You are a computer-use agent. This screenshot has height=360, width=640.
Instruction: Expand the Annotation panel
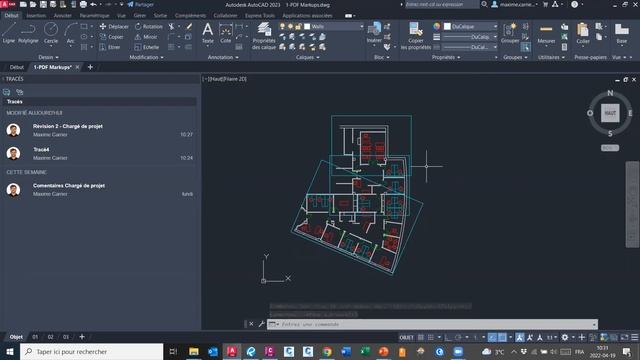223,57
